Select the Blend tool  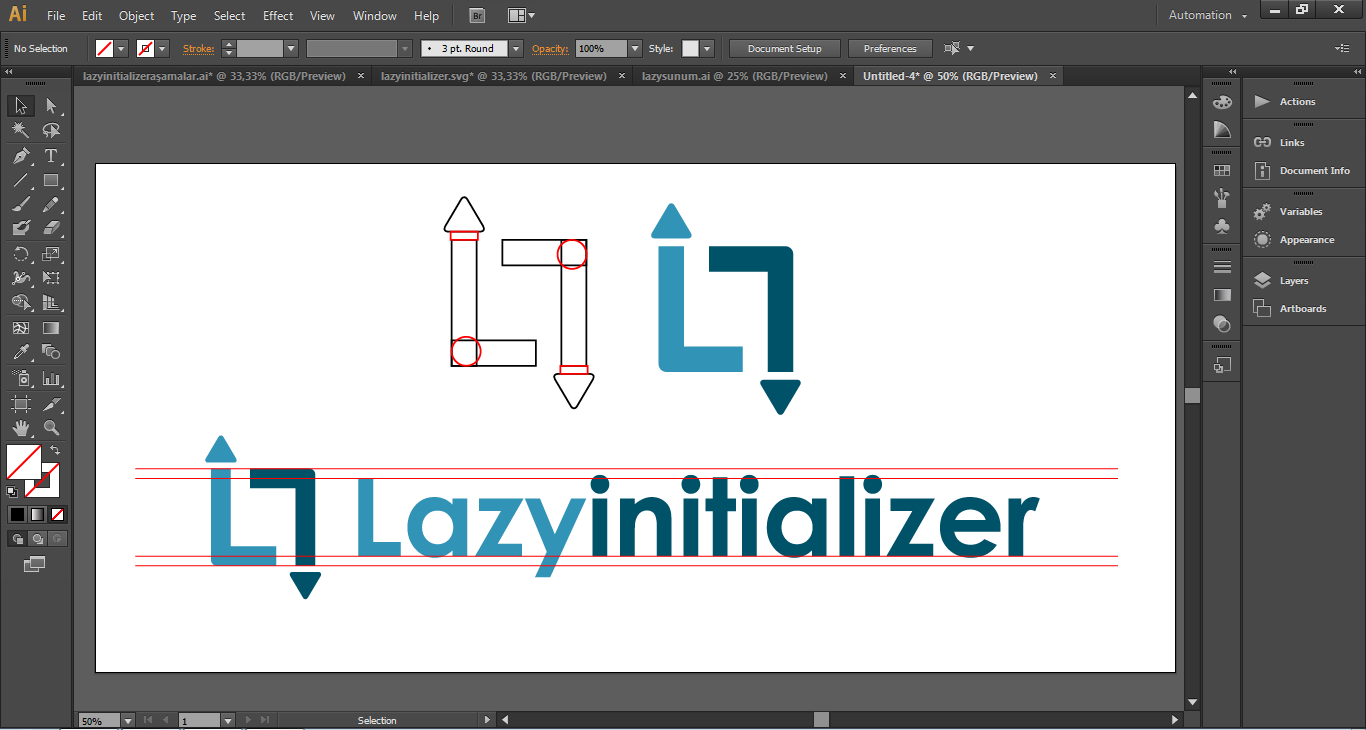[x=51, y=352]
